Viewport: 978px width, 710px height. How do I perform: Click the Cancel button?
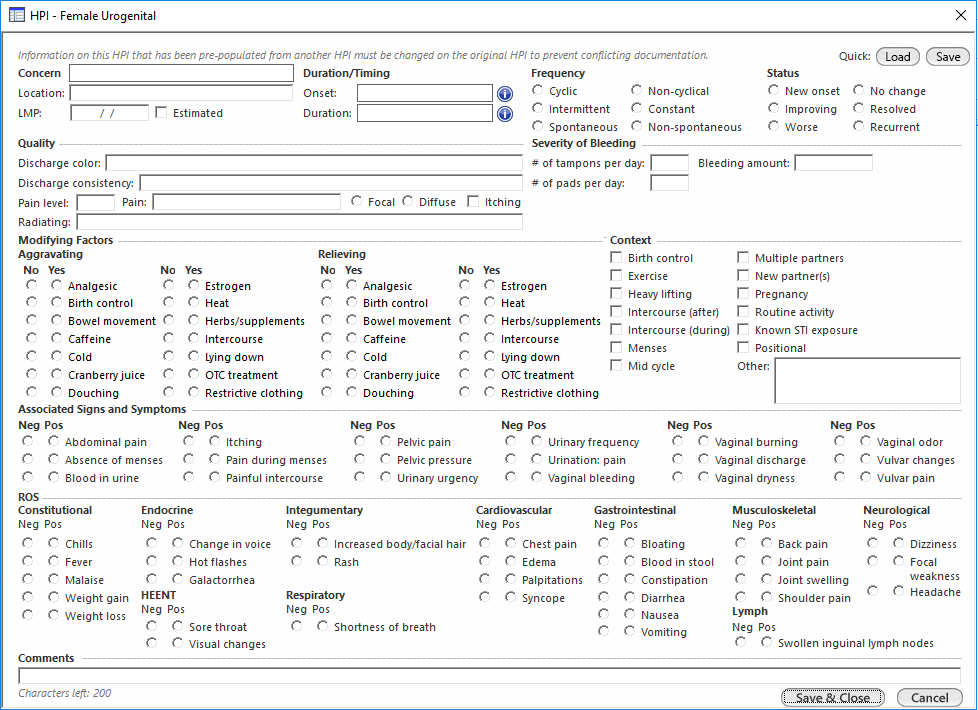[929, 698]
